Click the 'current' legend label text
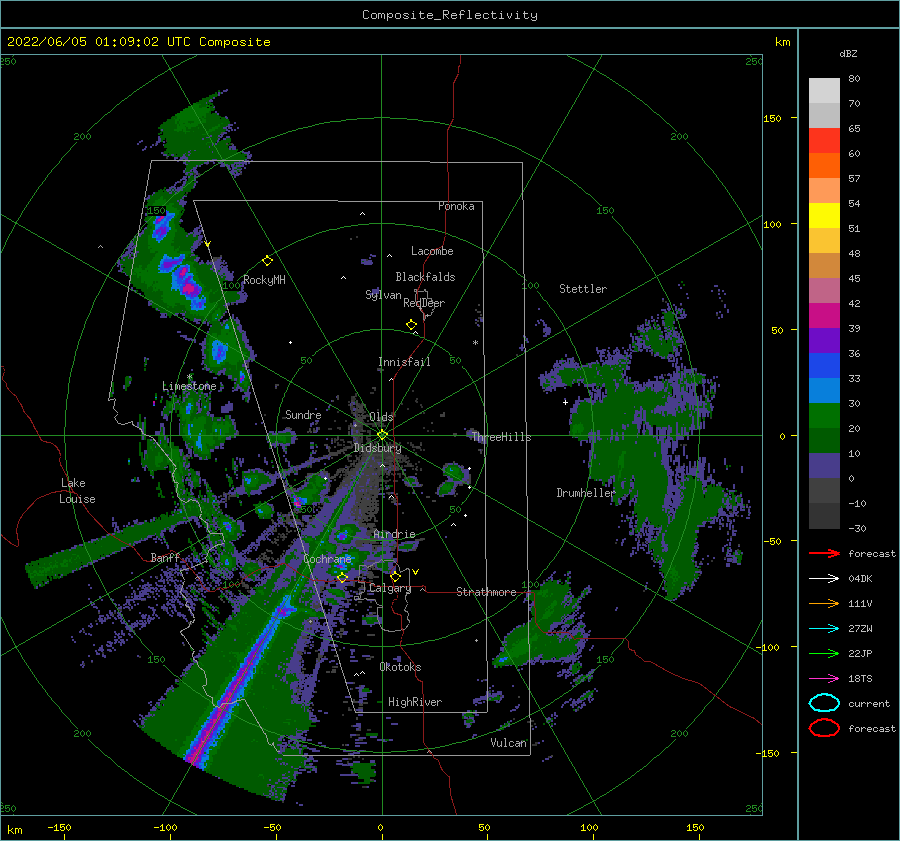900x841 pixels. [869, 703]
